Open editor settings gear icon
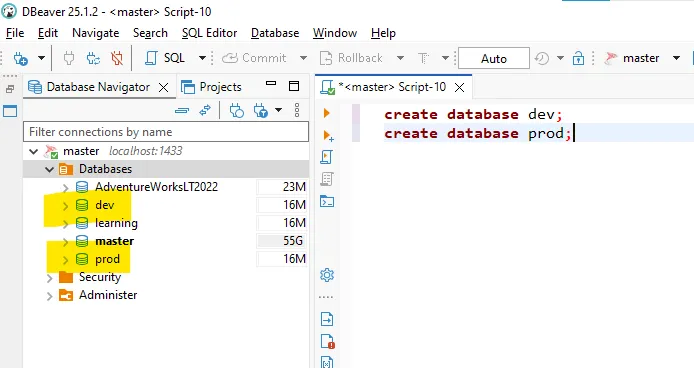Viewport: 694px width, 368px height. (x=327, y=275)
